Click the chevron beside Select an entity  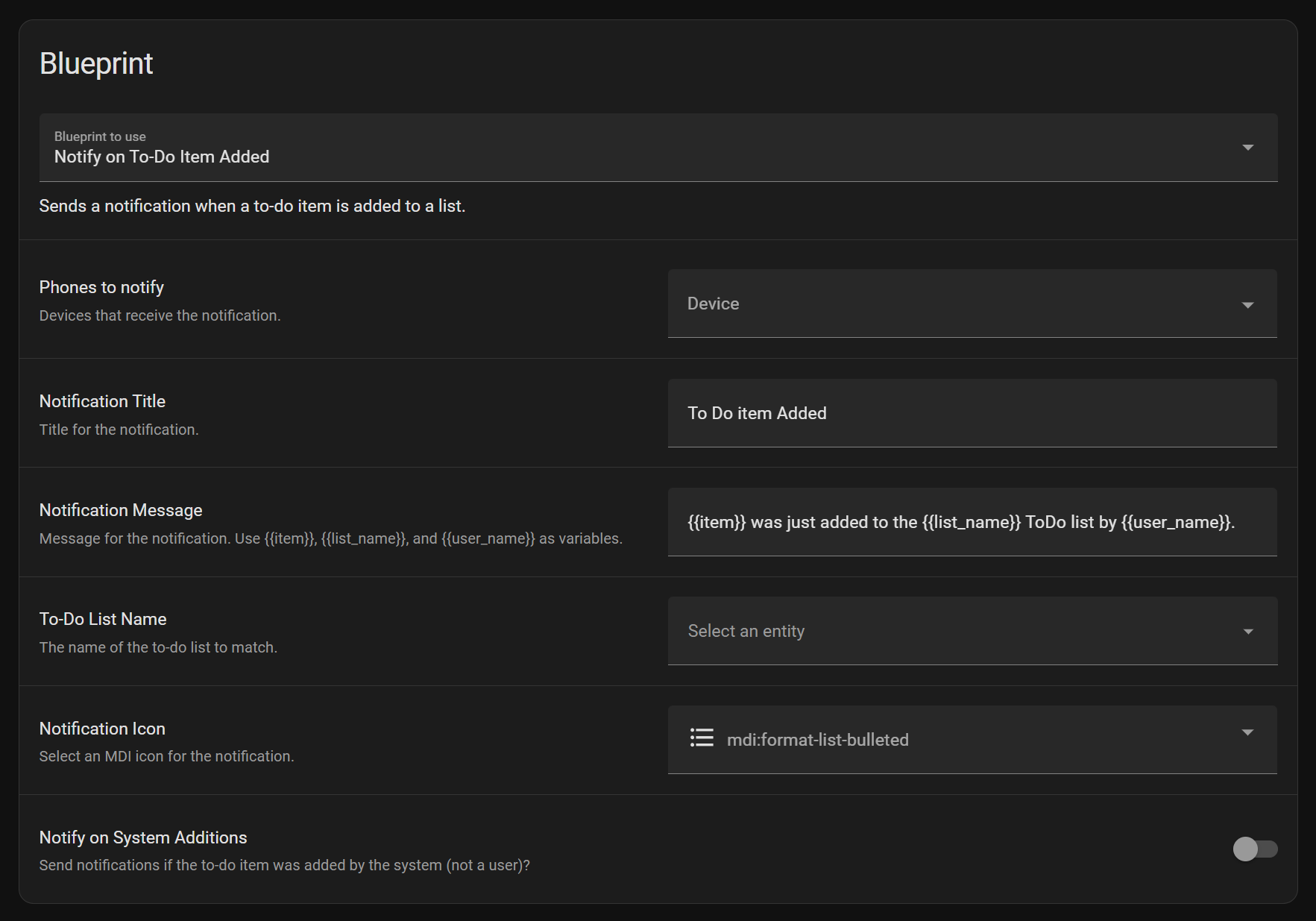[x=1247, y=631]
